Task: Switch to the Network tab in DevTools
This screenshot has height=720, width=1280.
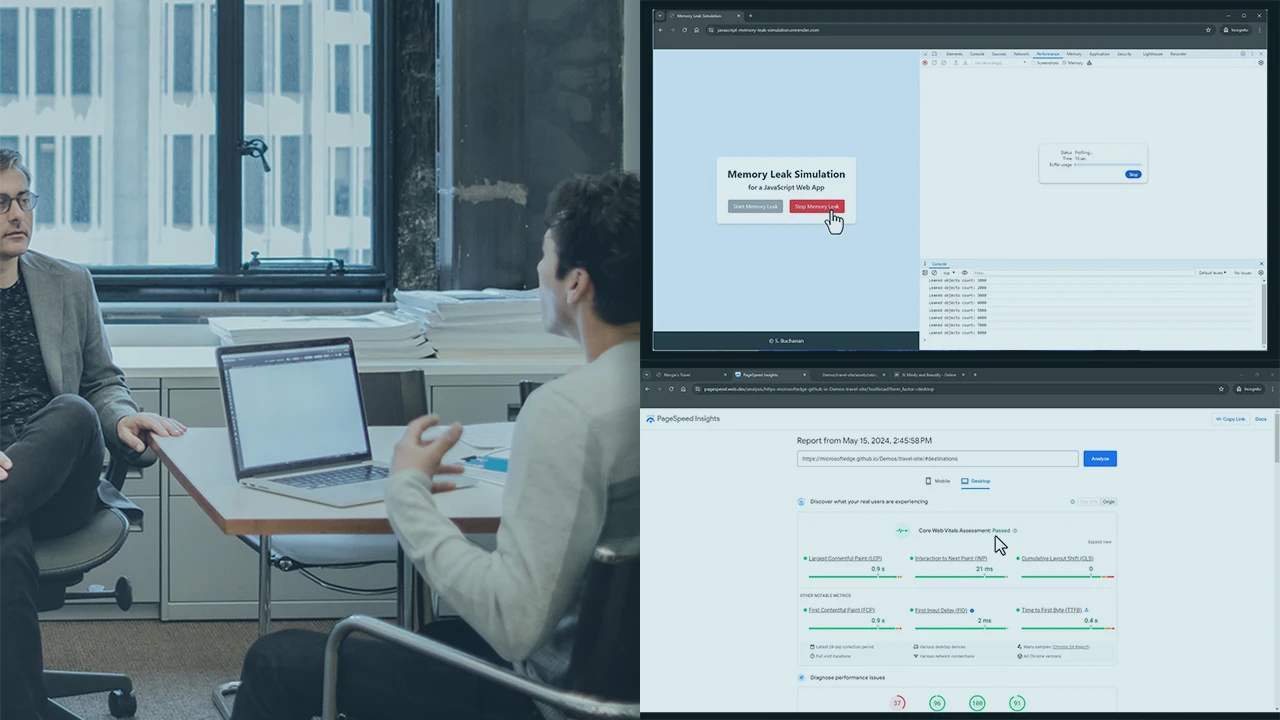Action: (1021, 54)
